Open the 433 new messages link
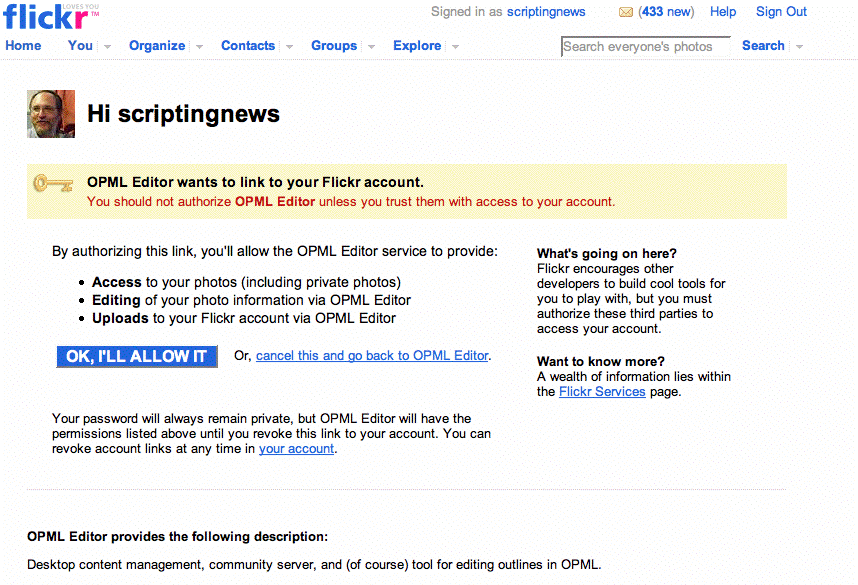858x585 pixels. pyautogui.click(x=666, y=12)
